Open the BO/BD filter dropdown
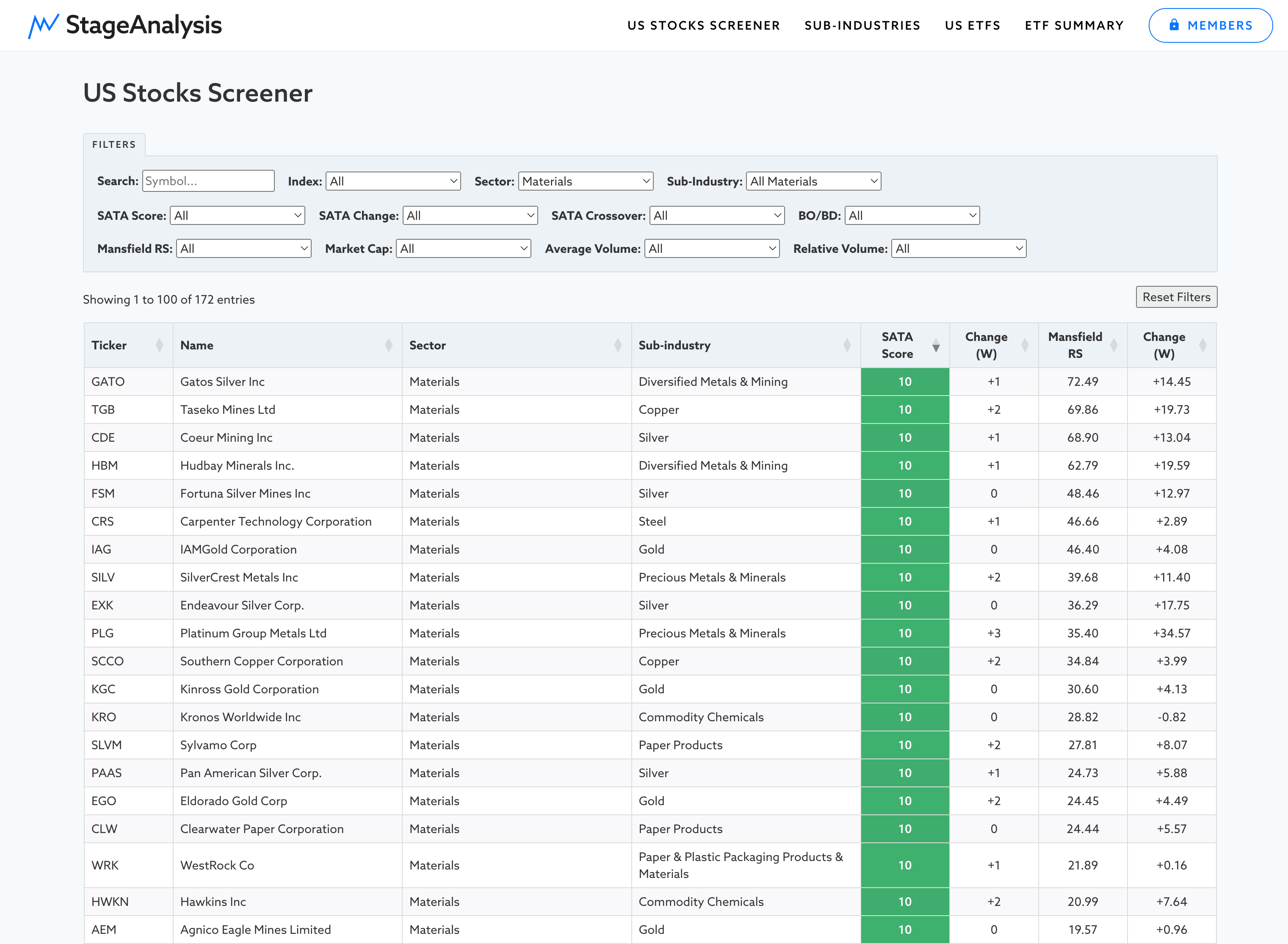 [912, 216]
